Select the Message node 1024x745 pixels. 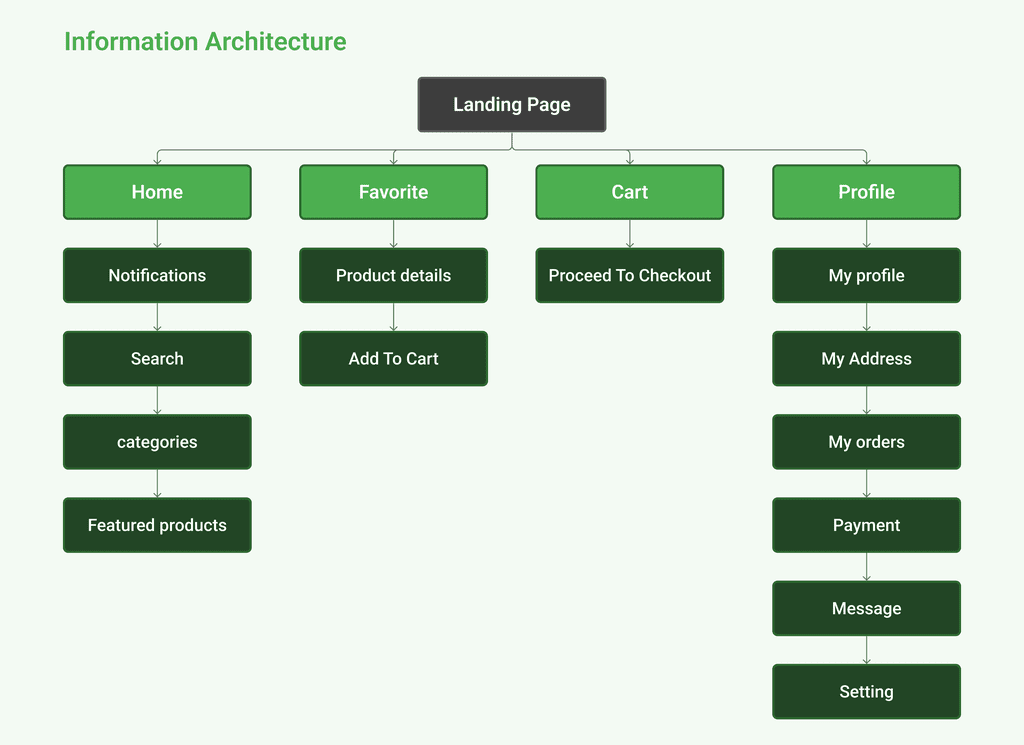coord(867,609)
